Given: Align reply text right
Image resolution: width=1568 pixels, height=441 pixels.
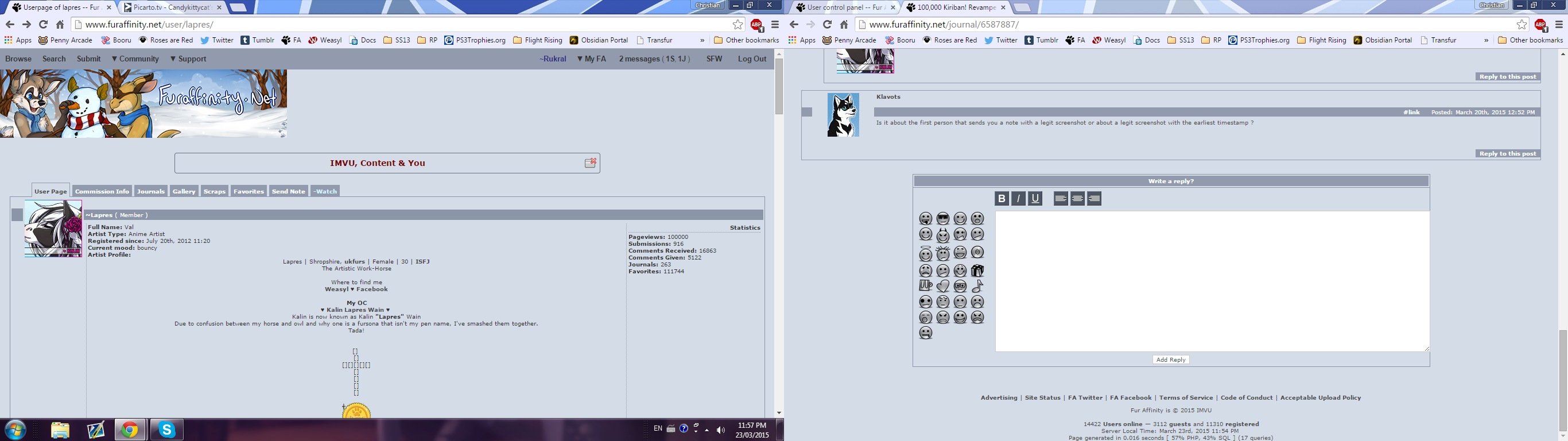Looking at the screenshot, I should [1095, 199].
